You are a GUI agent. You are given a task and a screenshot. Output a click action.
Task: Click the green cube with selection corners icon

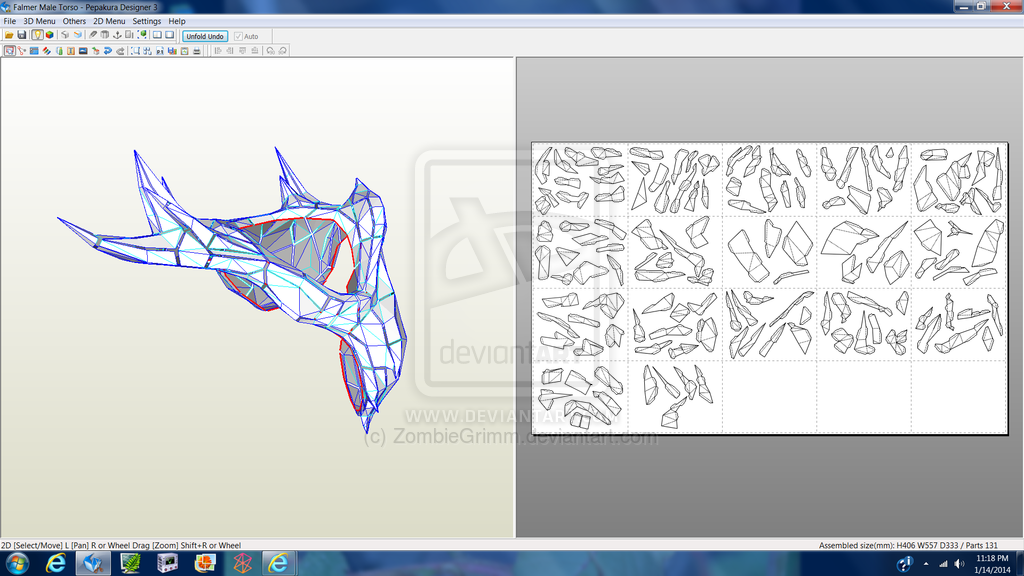pos(142,35)
